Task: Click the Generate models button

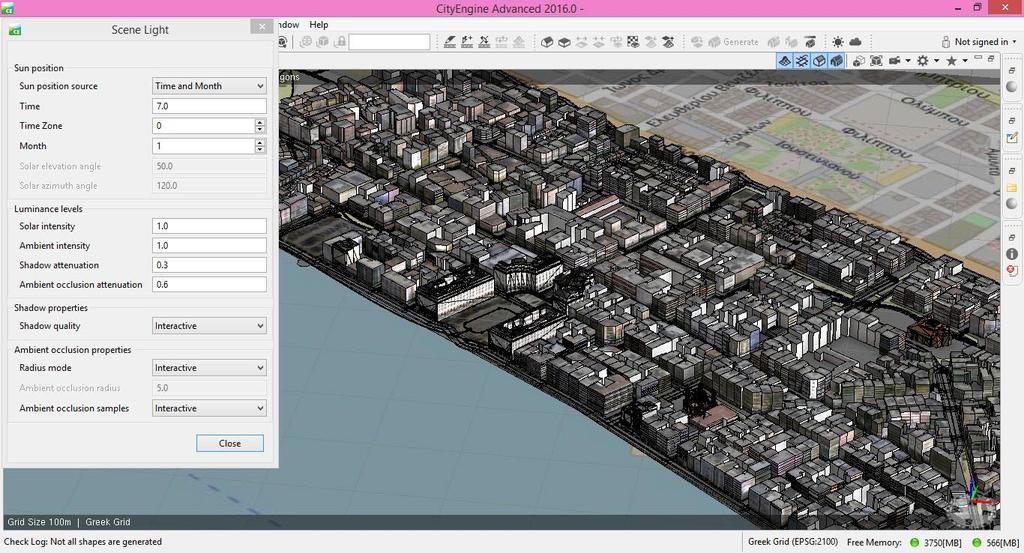Action: click(x=733, y=42)
